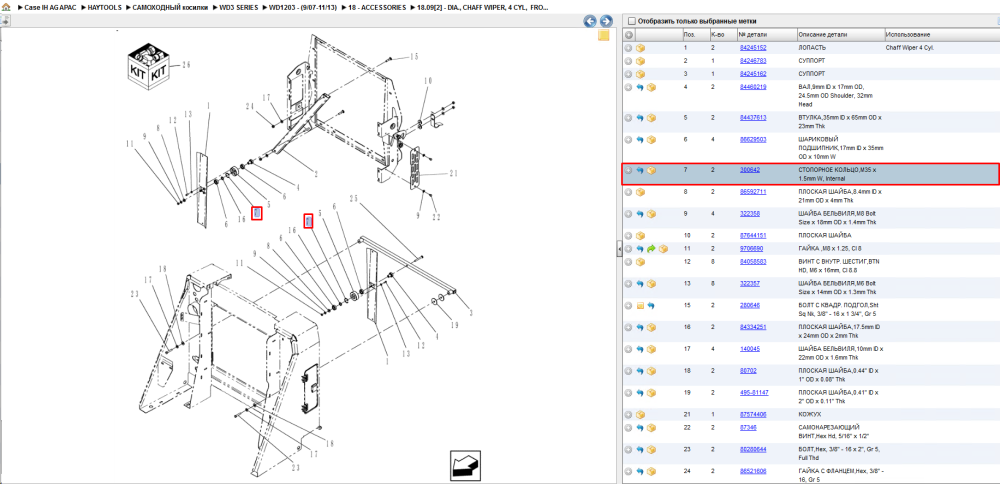Open 18 - ACCESSORIES breadcrumb

376,7
